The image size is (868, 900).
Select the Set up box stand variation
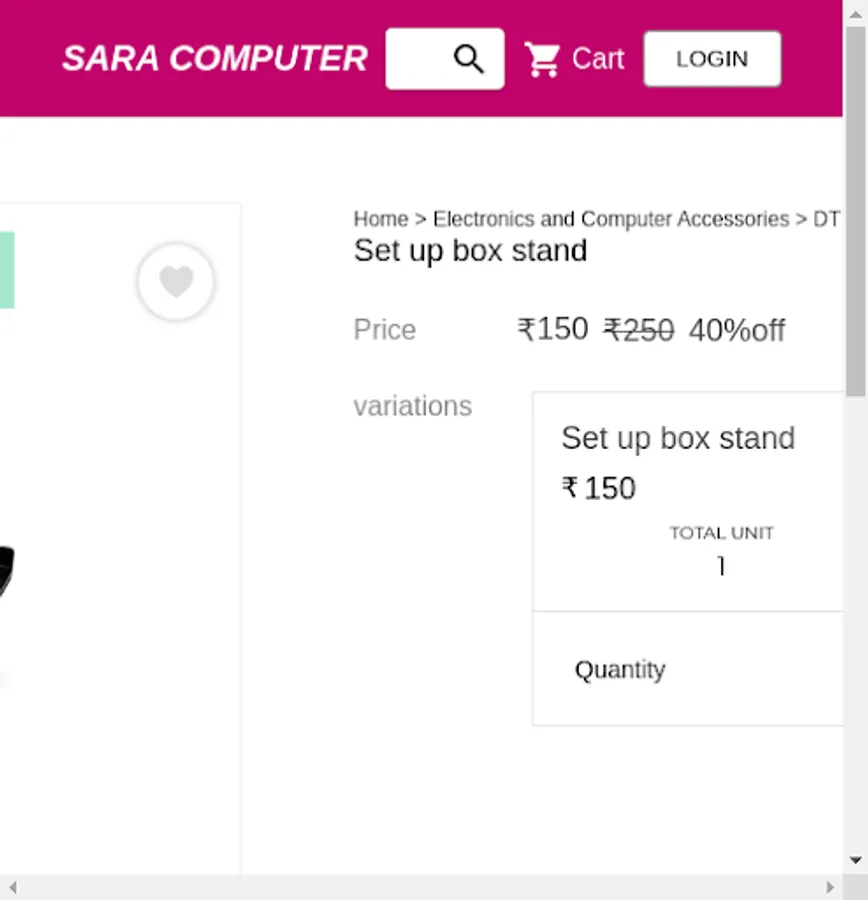[678, 438]
